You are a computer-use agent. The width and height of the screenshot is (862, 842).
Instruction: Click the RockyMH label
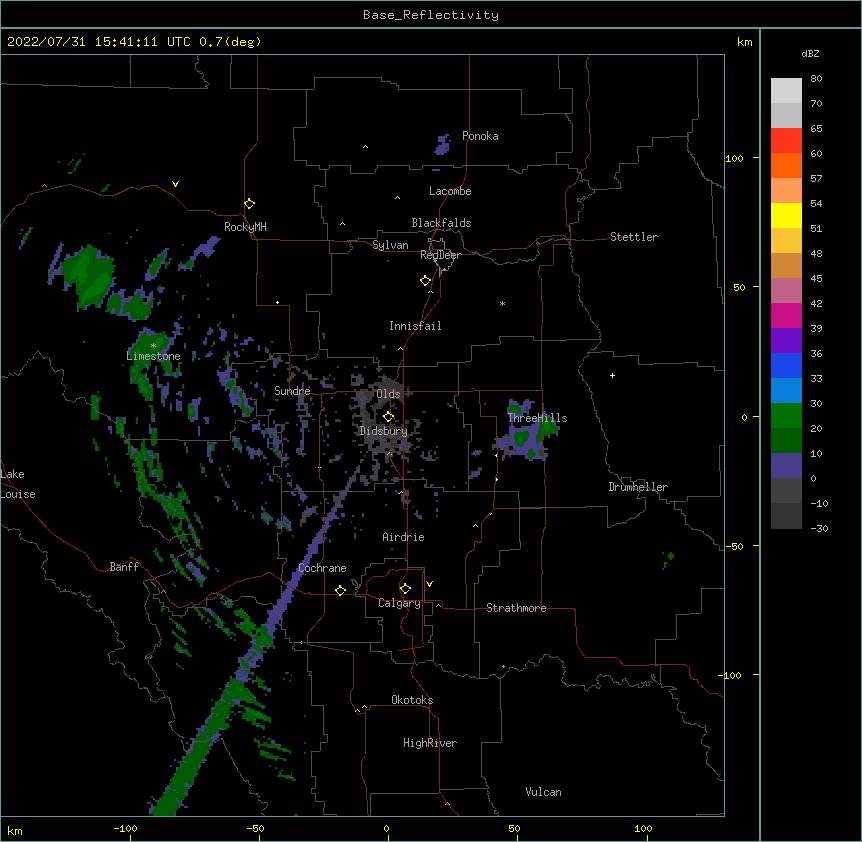click(245, 227)
